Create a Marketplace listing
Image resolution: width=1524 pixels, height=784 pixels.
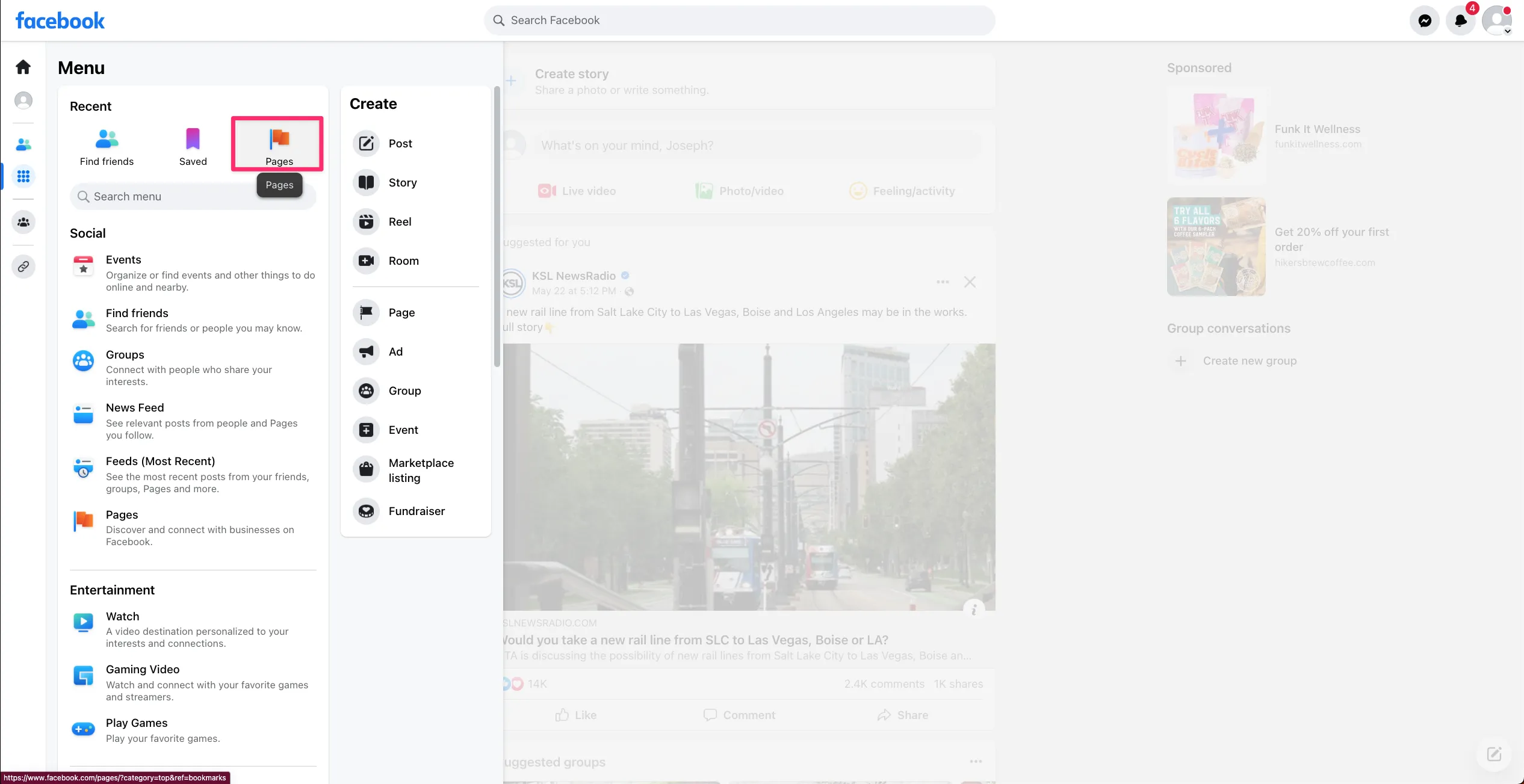click(416, 470)
